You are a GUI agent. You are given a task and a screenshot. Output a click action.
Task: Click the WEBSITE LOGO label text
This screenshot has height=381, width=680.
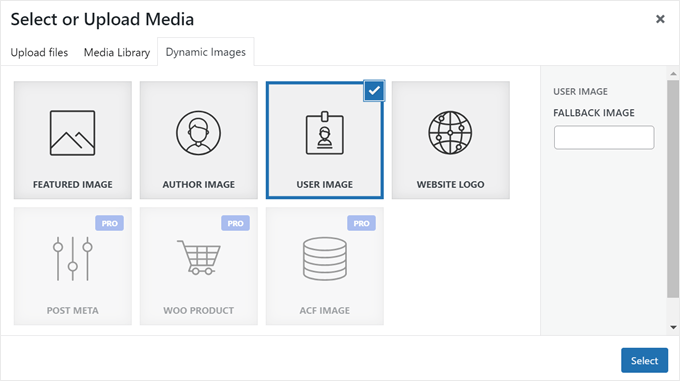pyautogui.click(x=451, y=185)
